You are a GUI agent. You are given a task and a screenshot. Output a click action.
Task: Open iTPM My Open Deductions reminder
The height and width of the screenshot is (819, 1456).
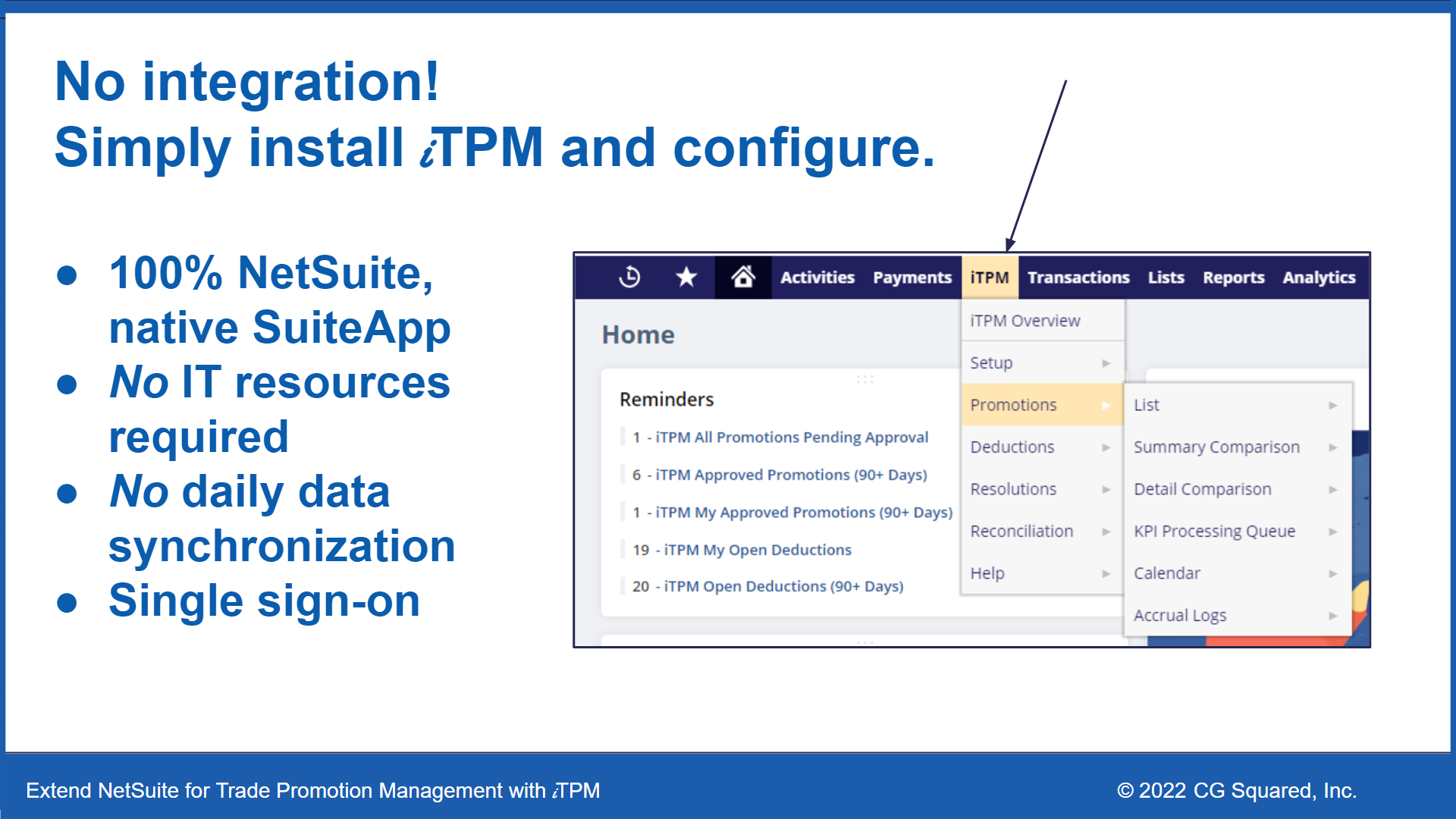757,550
